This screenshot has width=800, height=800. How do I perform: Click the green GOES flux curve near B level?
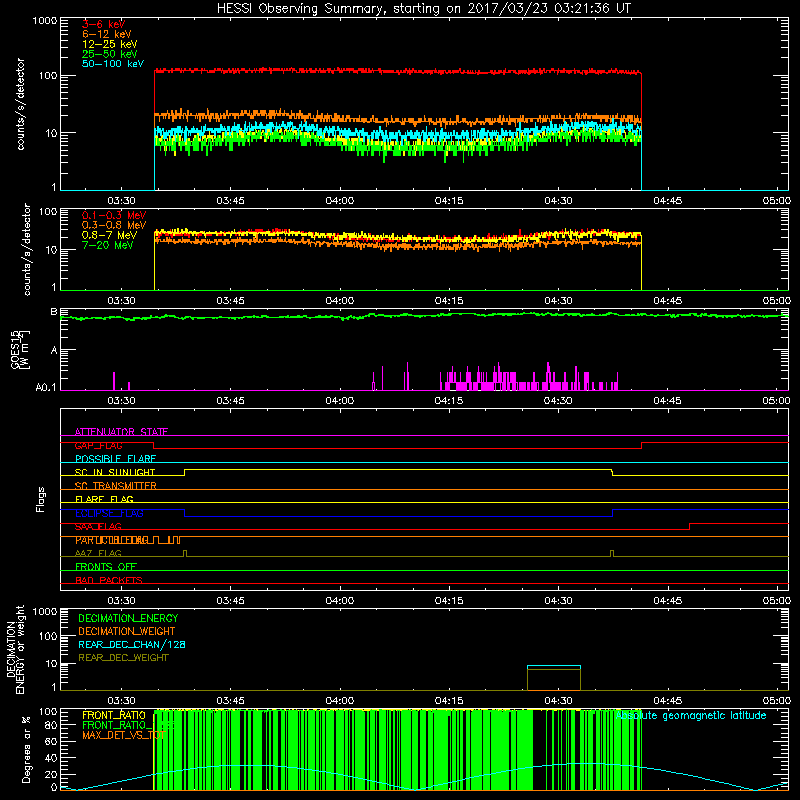[423, 316]
